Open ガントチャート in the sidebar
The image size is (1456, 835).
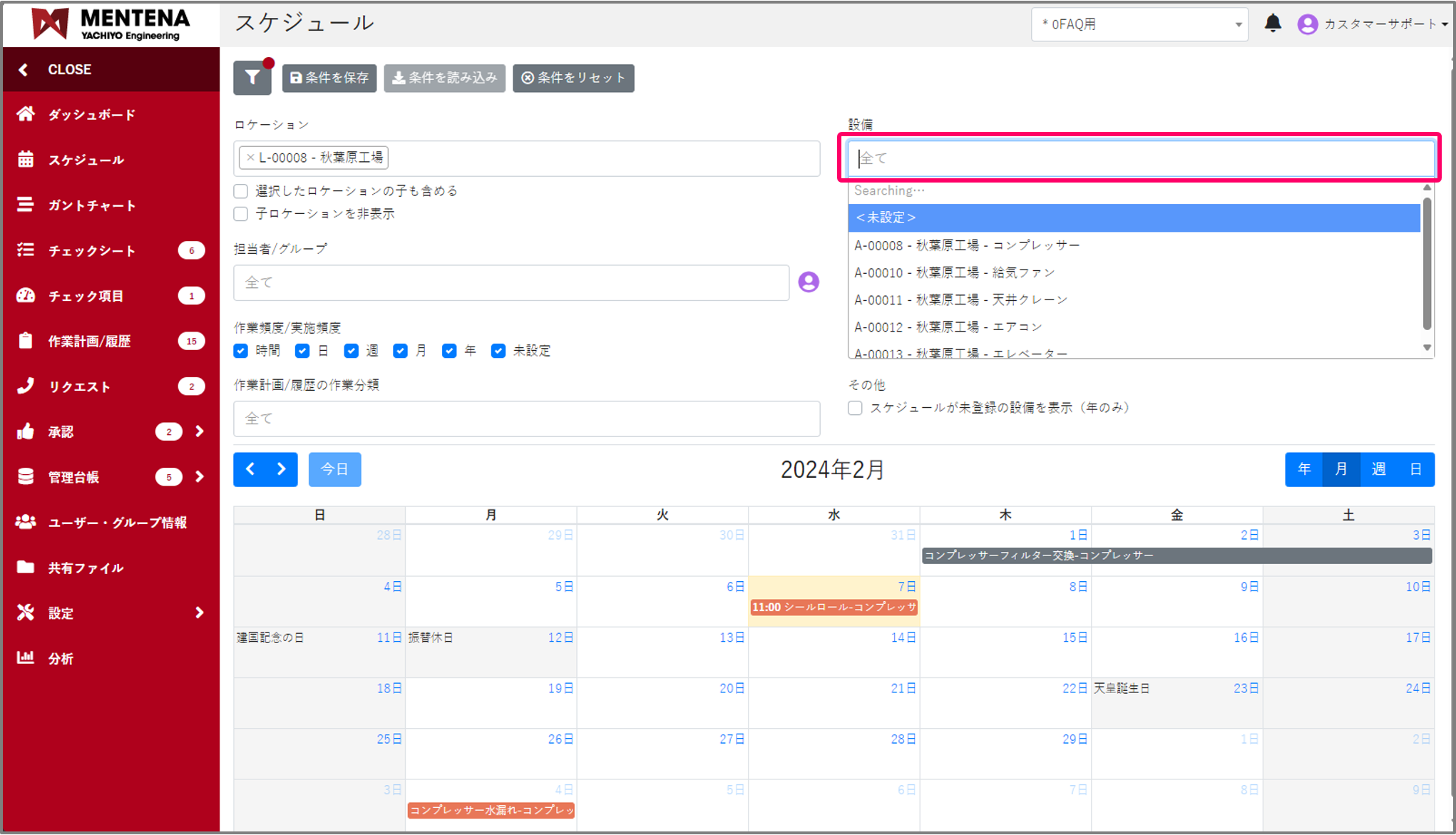pyautogui.click(x=91, y=205)
